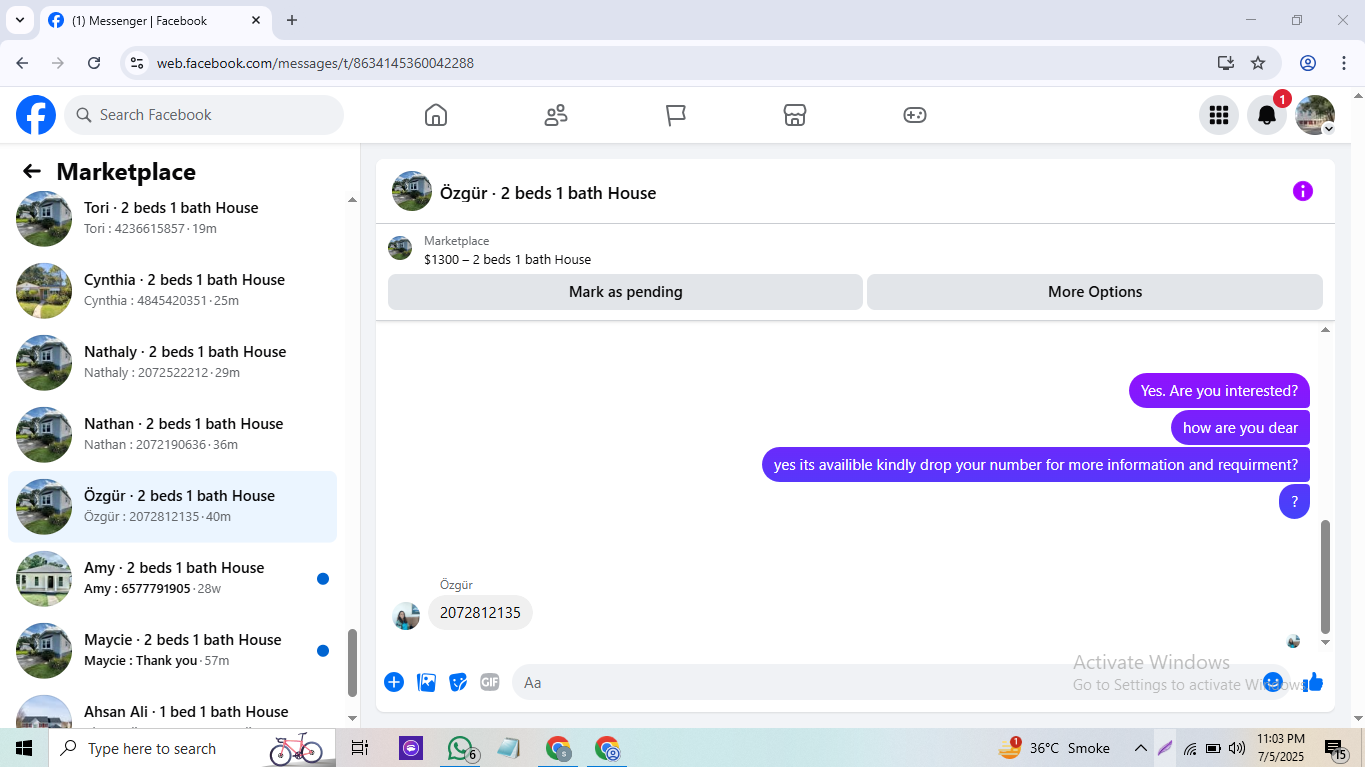Click the $1300 – 2 beds 1 bath House listing
The width and height of the screenshot is (1365, 767).
pos(507,259)
